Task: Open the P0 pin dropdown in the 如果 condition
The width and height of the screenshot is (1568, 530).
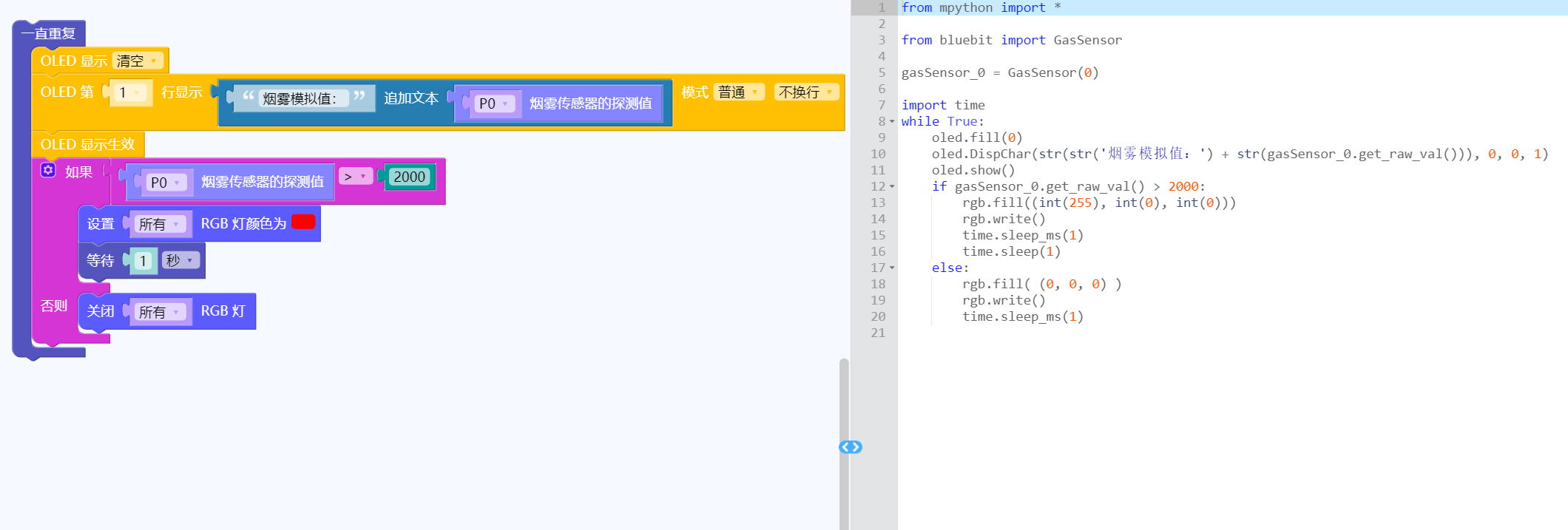Action: [165, 183]
